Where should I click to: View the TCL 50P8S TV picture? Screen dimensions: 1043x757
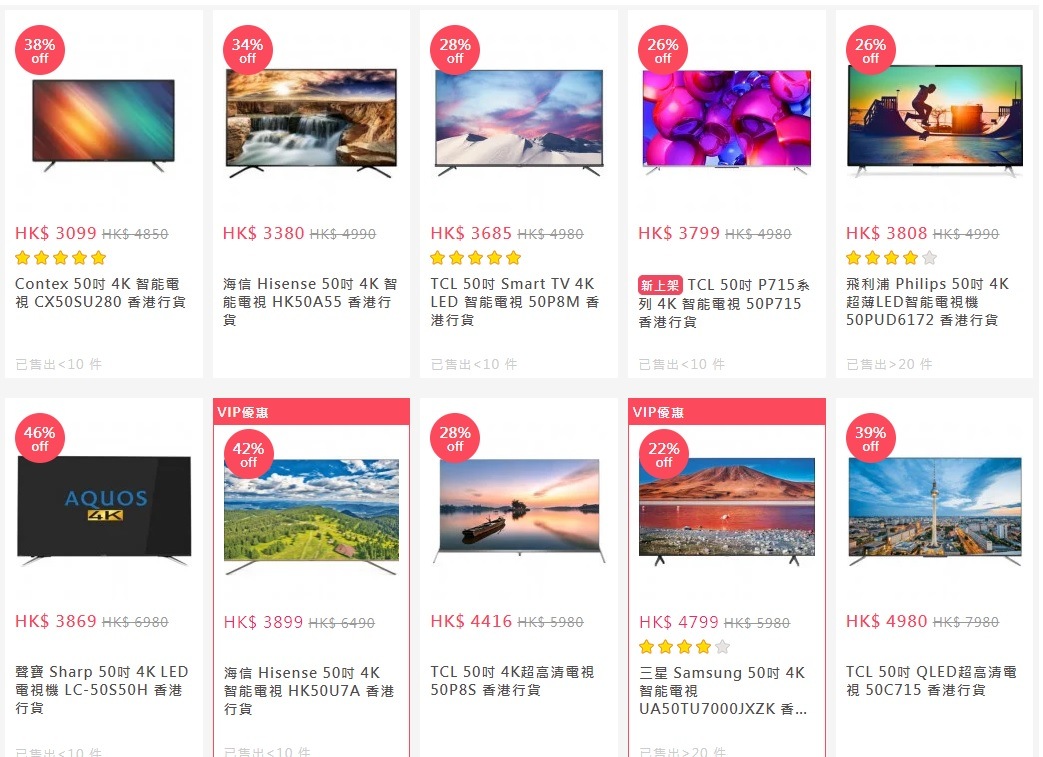tap(519, 510)
